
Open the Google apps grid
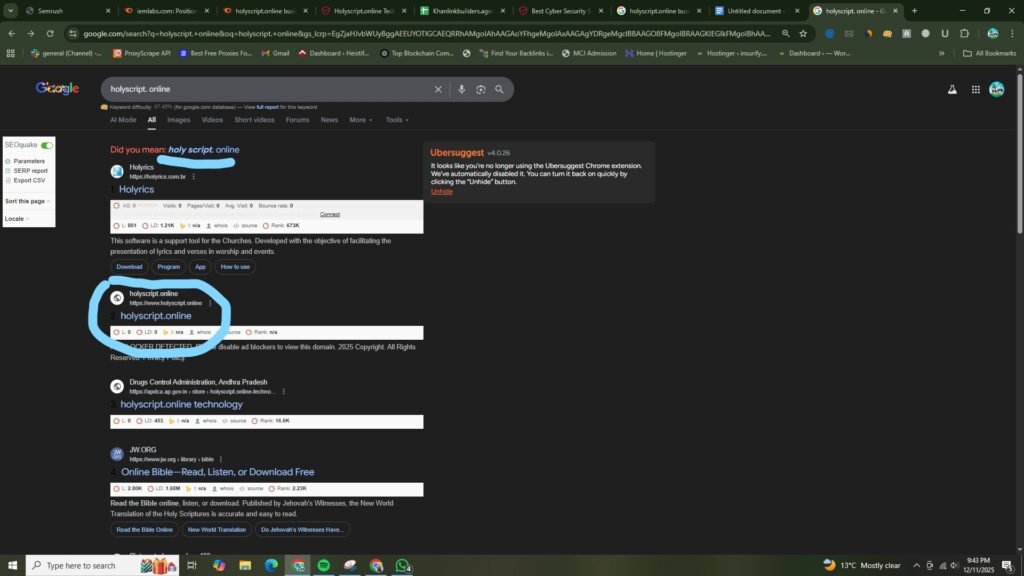(x=975, y=89)
